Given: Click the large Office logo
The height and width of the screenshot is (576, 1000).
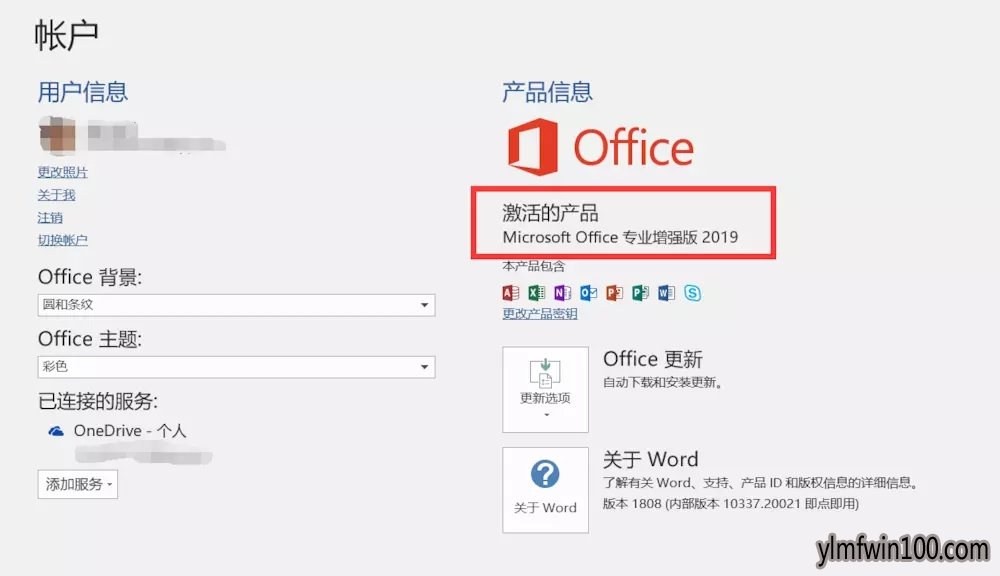Looking at the screenshot, I should 600,147.
